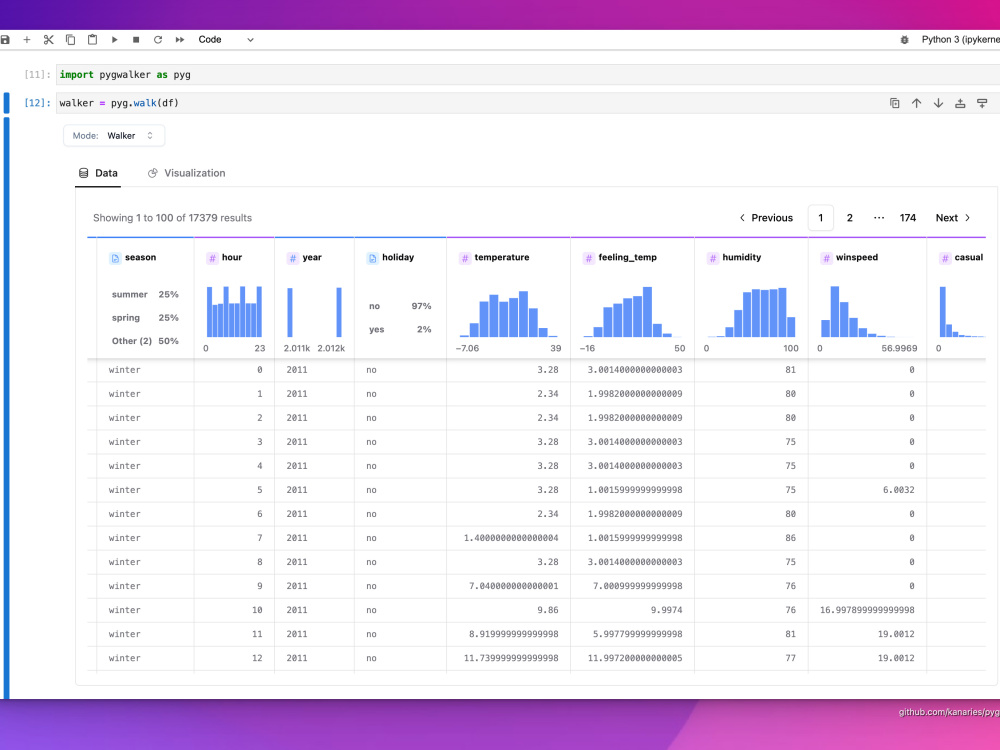Screen dimensions: 1000x750
Task: Interrupt the kernel with stop icon
Action: (x=136, y=40)
